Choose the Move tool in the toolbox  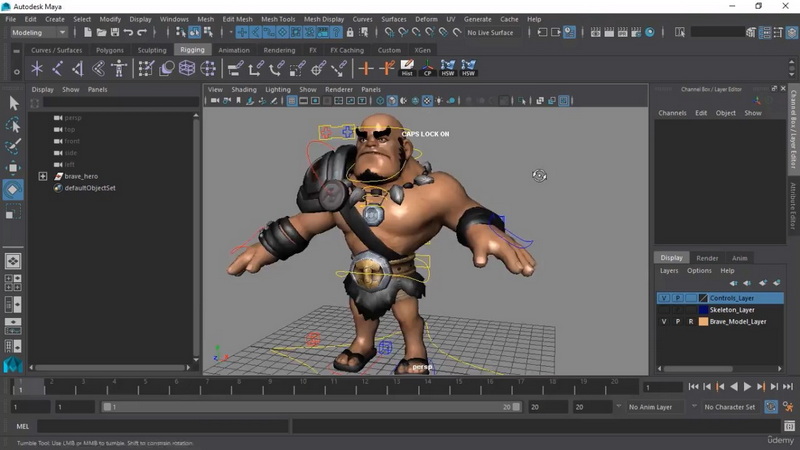(x=13, y=168)
